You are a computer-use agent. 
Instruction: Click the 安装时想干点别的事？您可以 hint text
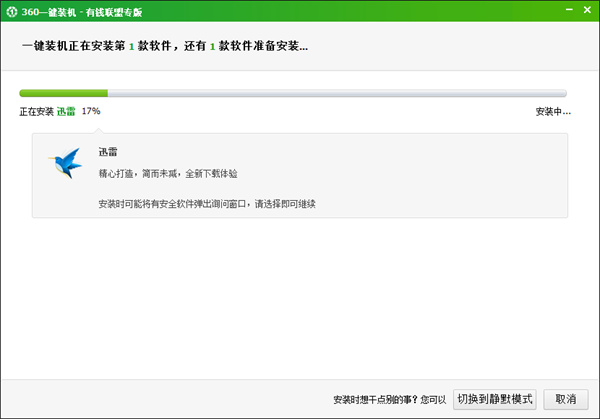[x=390, y=400]
